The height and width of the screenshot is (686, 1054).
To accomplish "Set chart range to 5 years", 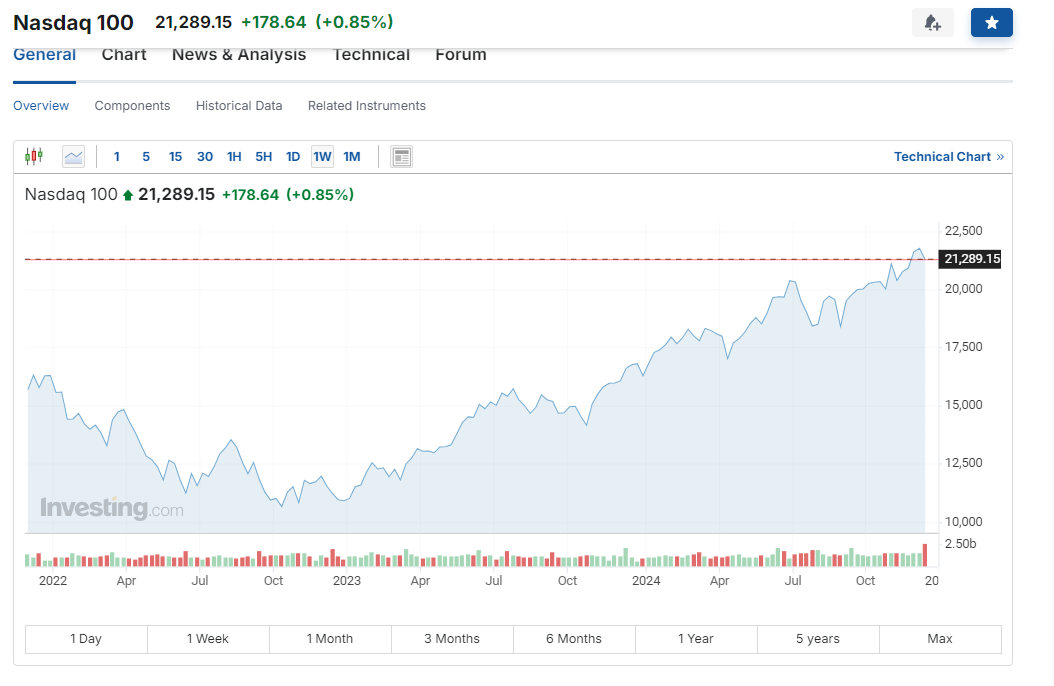I will point(818,639).
